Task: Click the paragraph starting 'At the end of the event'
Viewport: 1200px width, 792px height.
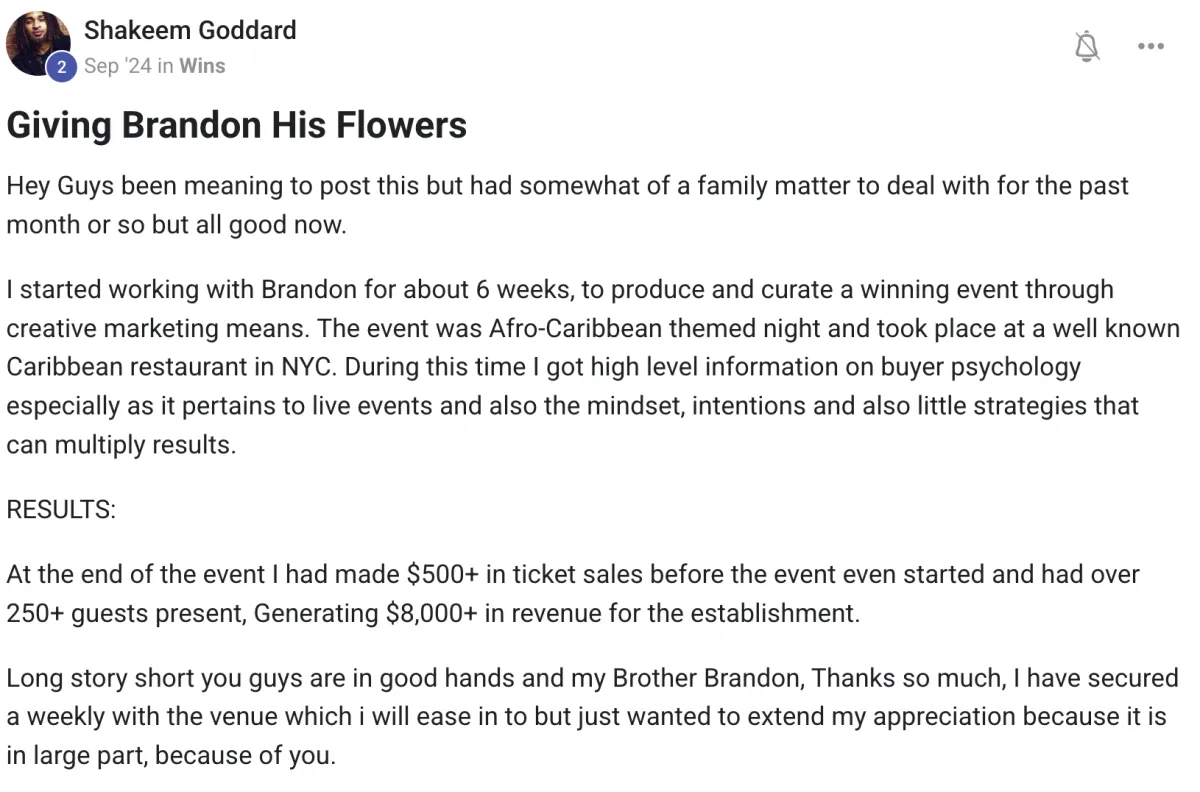Action: pos(573,594)
